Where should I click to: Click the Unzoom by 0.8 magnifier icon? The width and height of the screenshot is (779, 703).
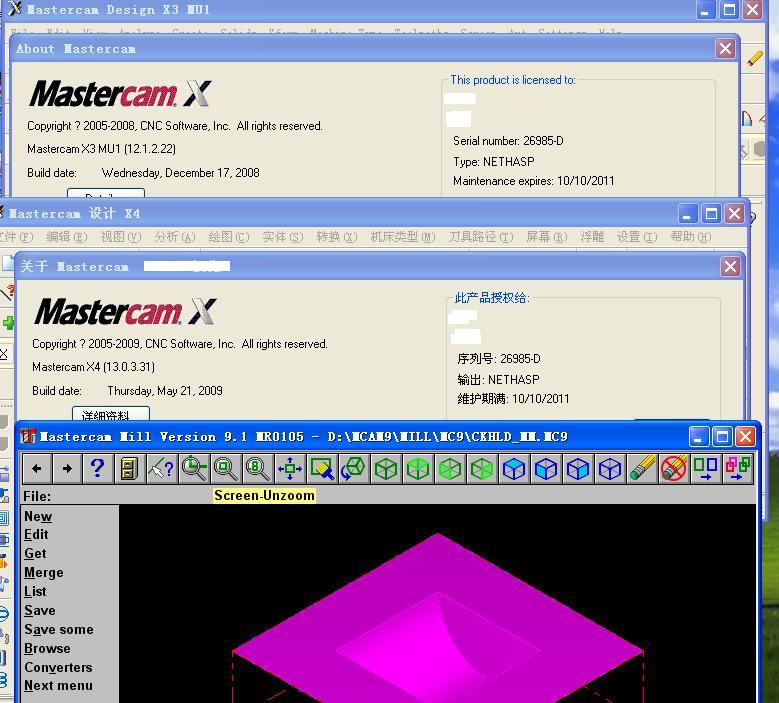(x=257, y=469)
